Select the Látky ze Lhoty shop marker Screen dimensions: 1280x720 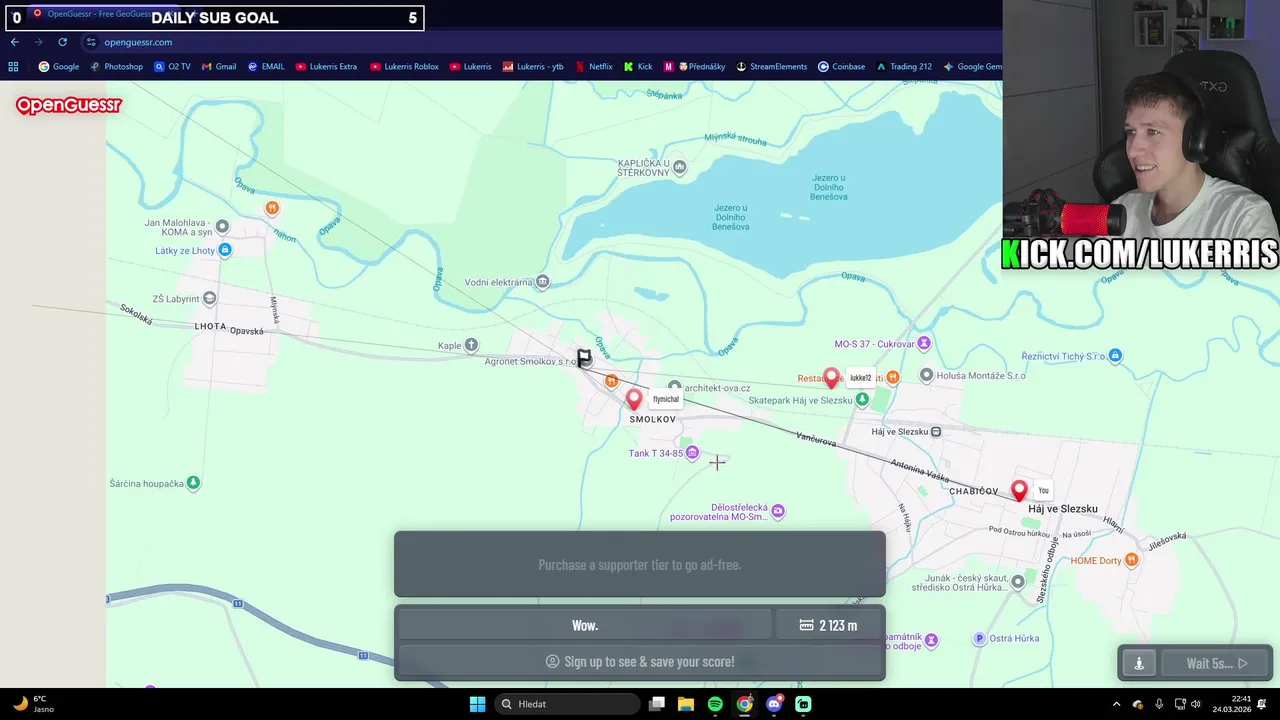coord(225,250)
